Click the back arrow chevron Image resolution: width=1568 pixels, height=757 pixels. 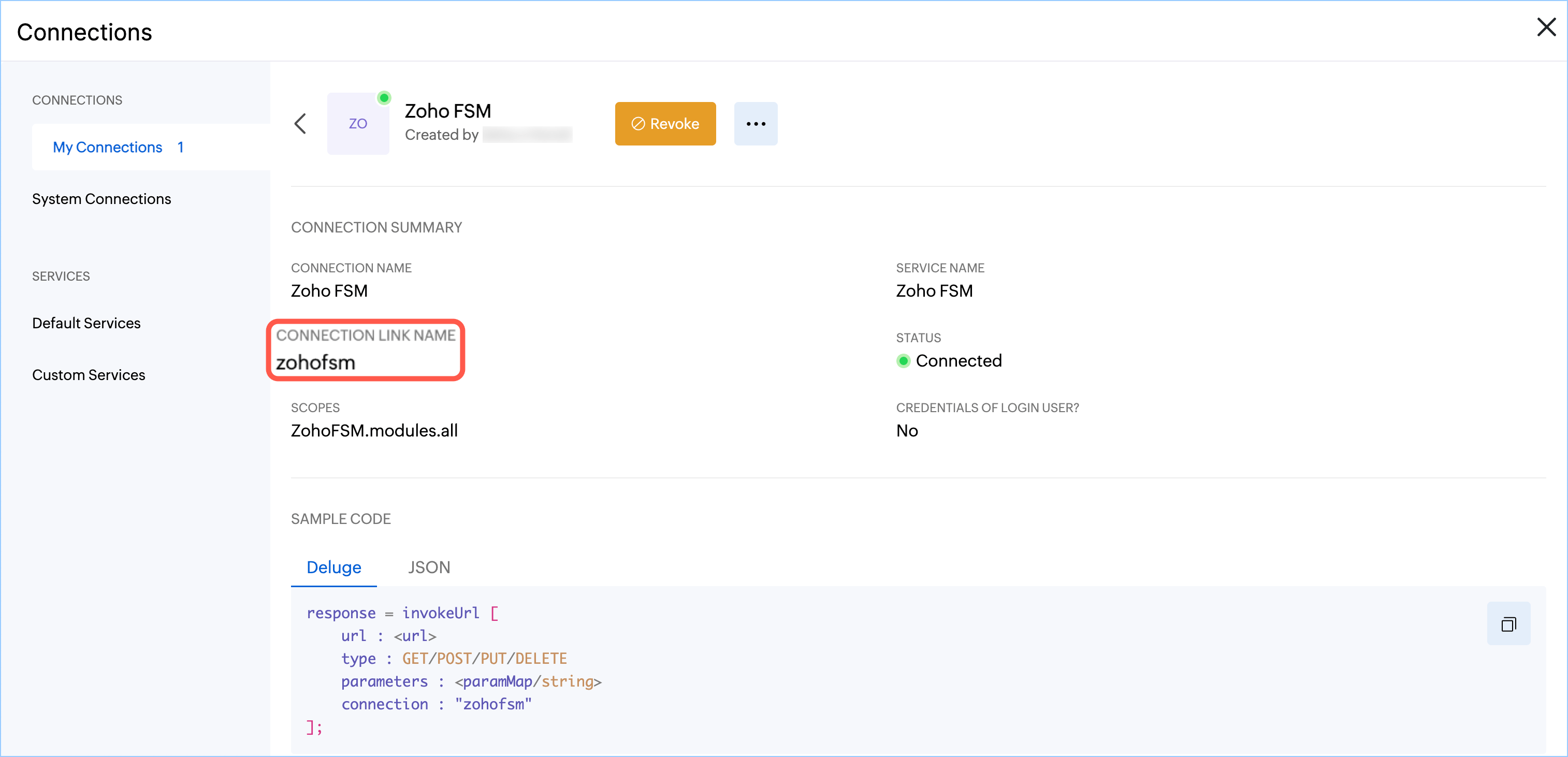[x=300, y=124]
